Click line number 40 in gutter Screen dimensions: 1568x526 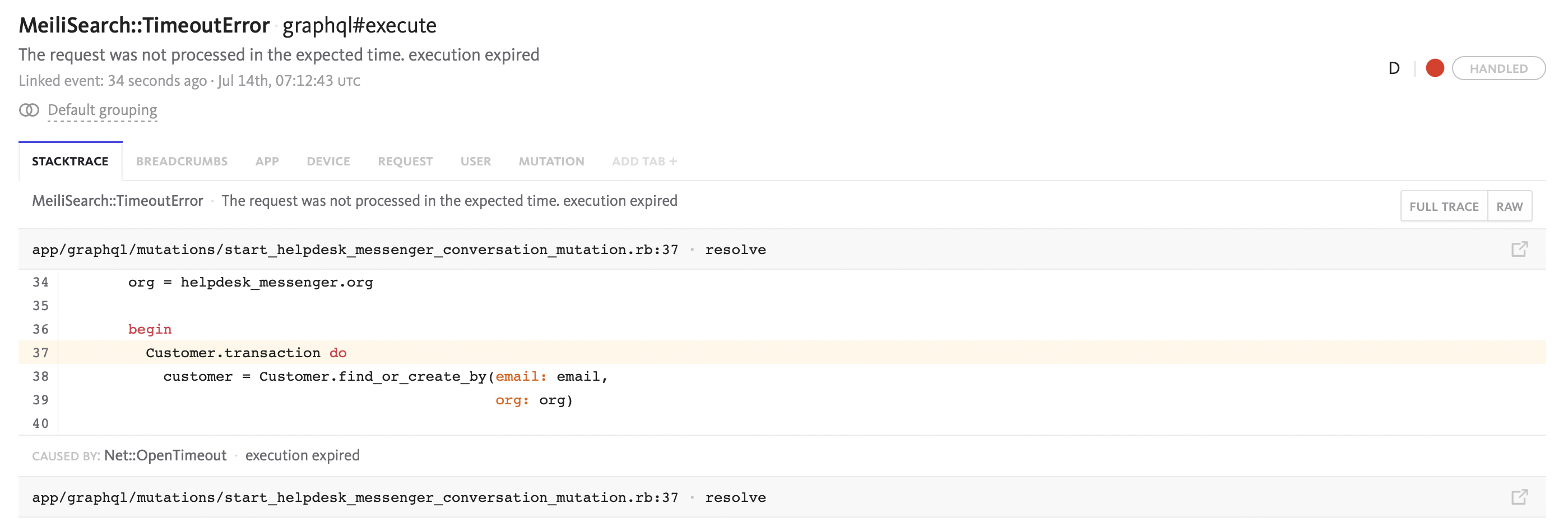tap(40, 423)
